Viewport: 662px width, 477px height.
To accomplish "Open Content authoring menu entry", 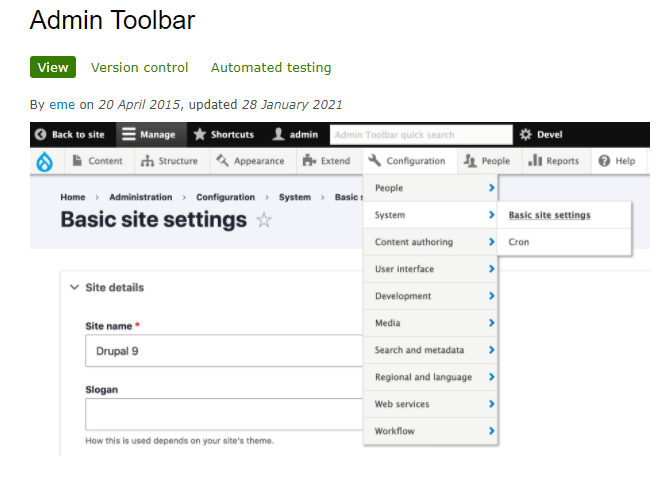I will [430, 242].
